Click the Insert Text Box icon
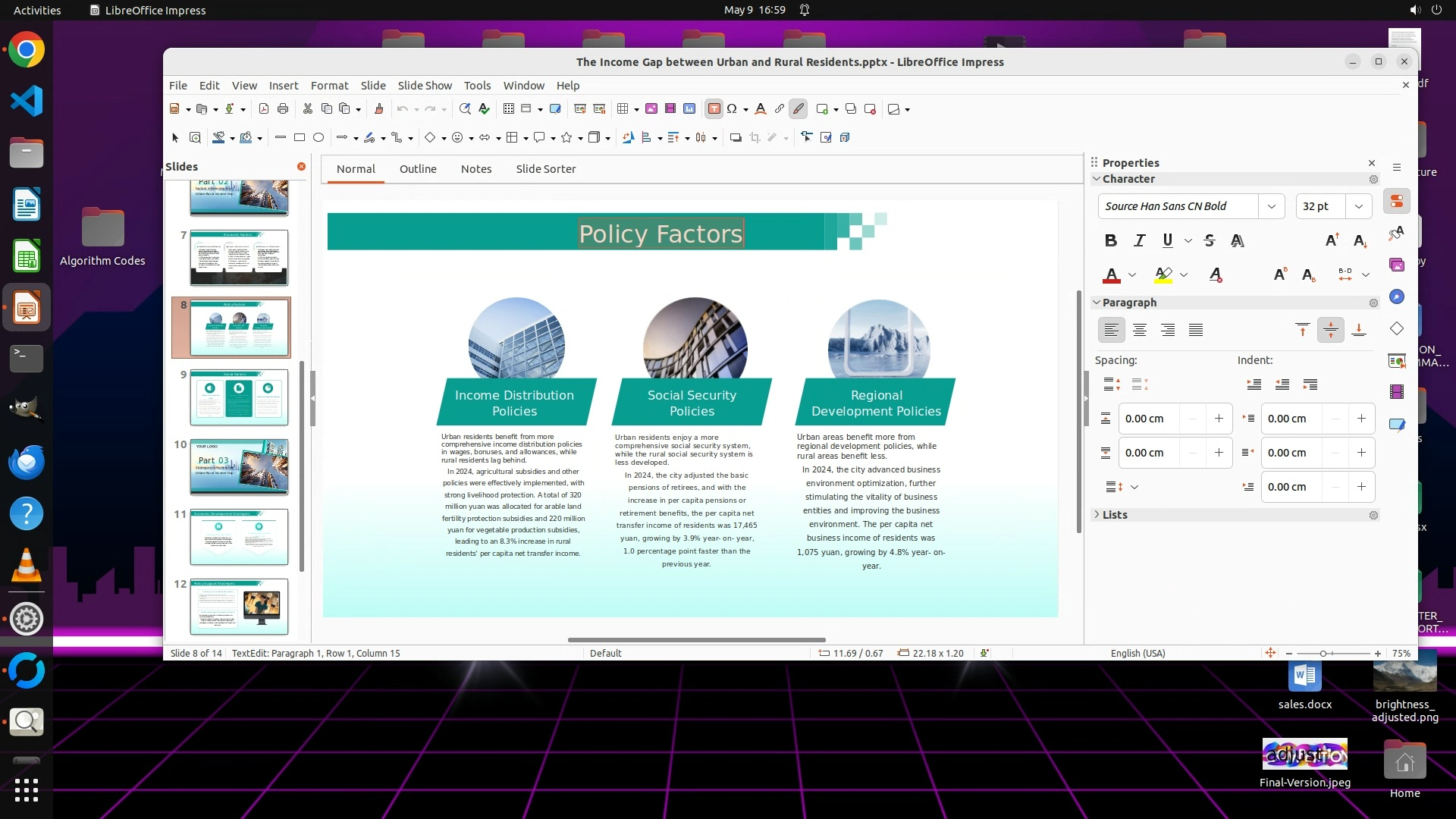 click(714, 108)
